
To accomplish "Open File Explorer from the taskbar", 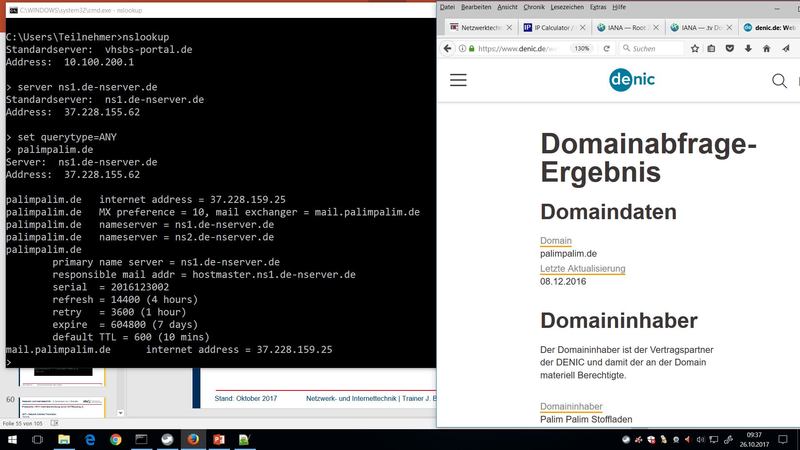I will coord(64,439).
